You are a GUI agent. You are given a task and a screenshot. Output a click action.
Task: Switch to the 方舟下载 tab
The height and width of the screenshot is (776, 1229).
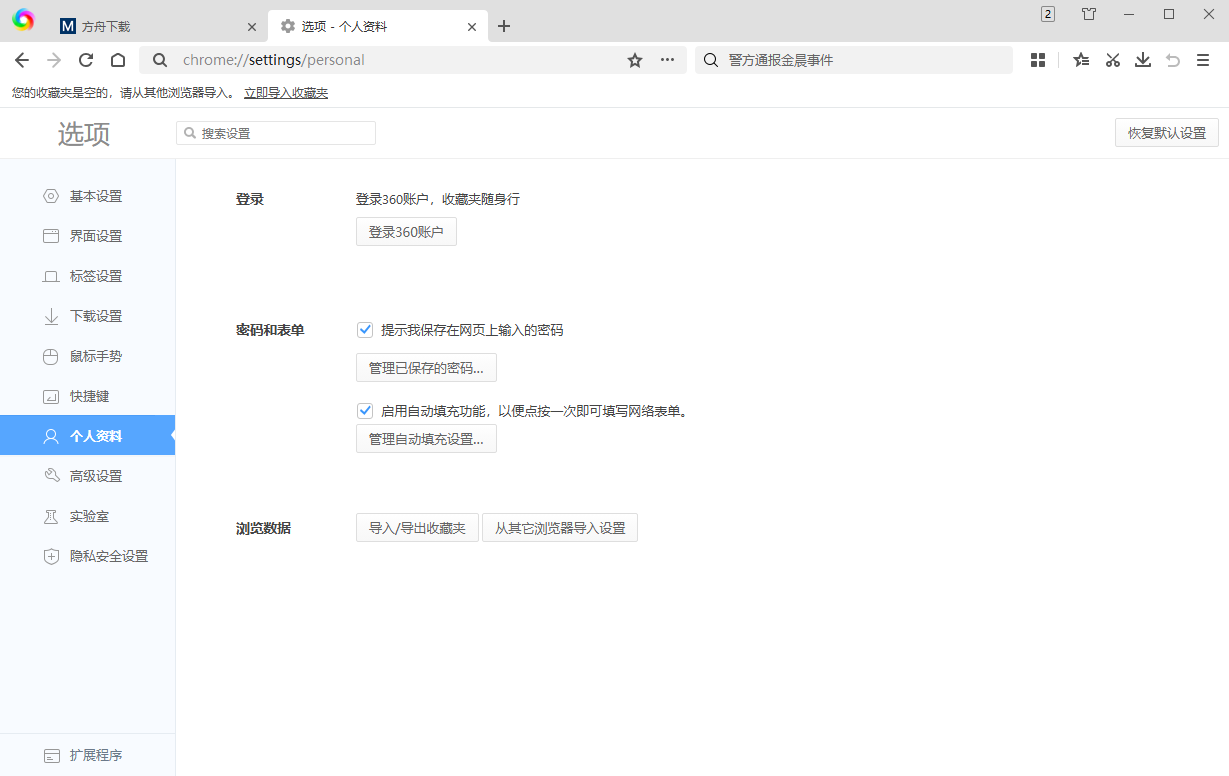[148, 26]
